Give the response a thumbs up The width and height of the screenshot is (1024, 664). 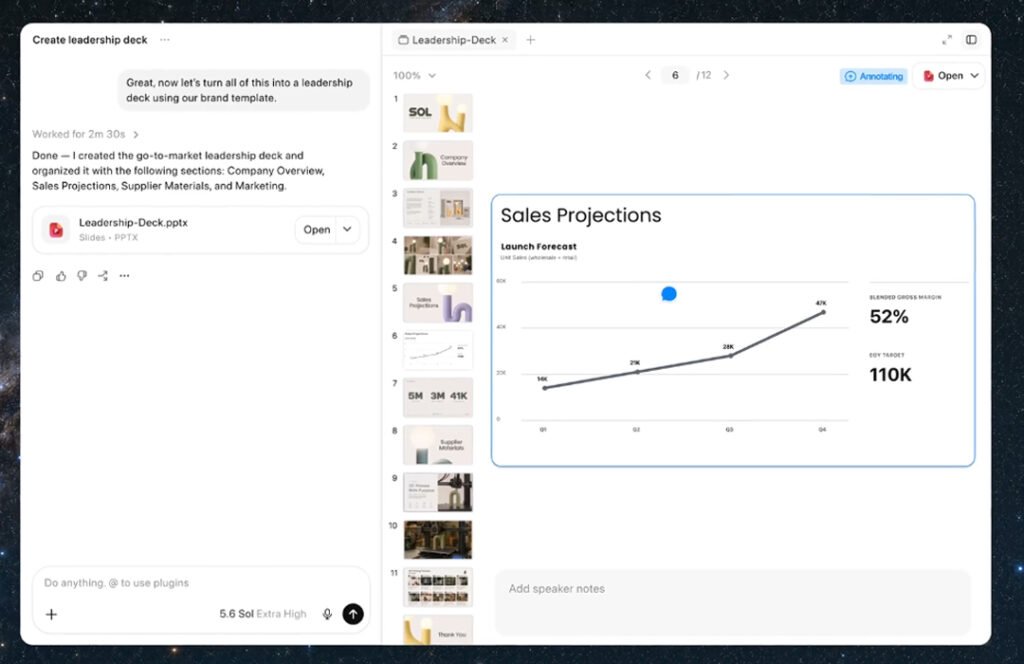[x=61, y=276]
